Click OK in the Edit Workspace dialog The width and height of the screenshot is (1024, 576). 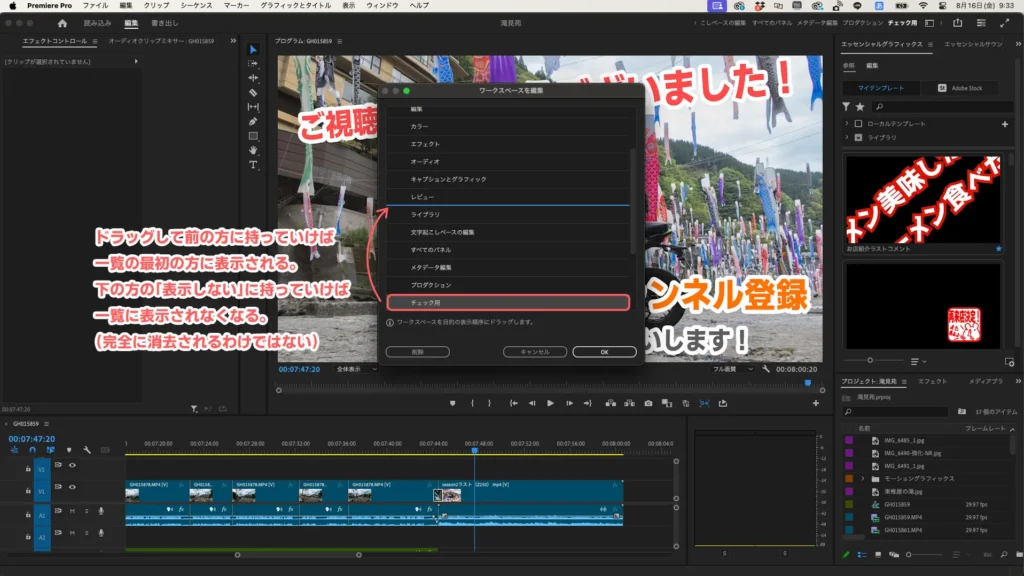pos(604,351)
